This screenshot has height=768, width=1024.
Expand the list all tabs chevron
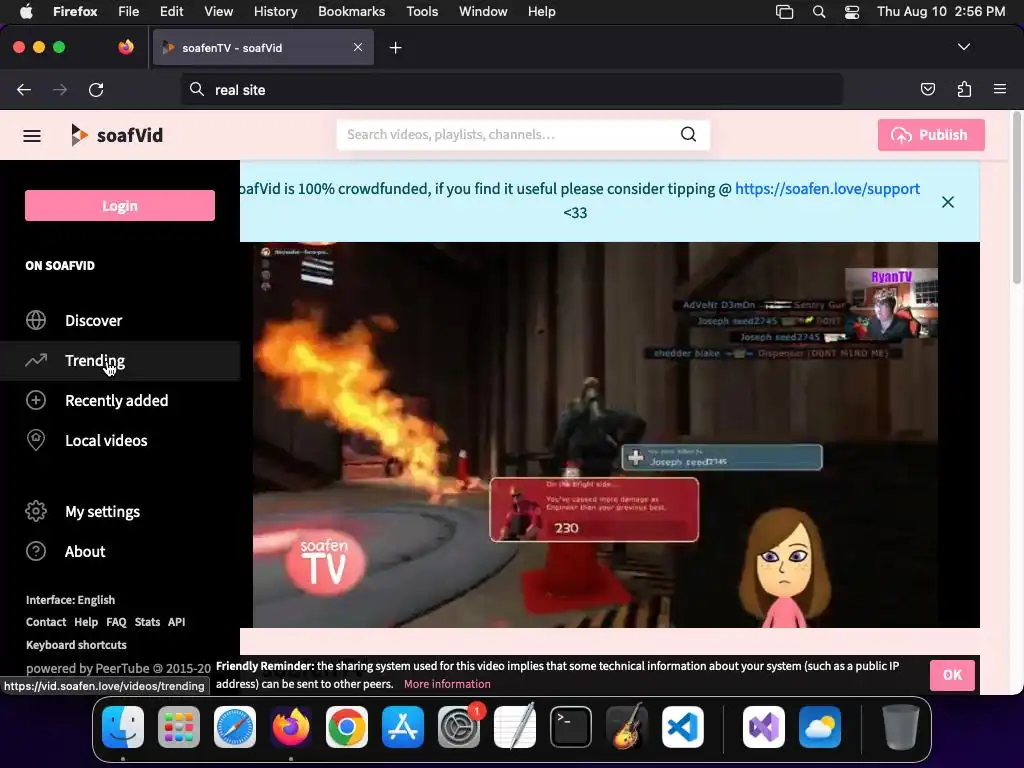tap(964, 47)
